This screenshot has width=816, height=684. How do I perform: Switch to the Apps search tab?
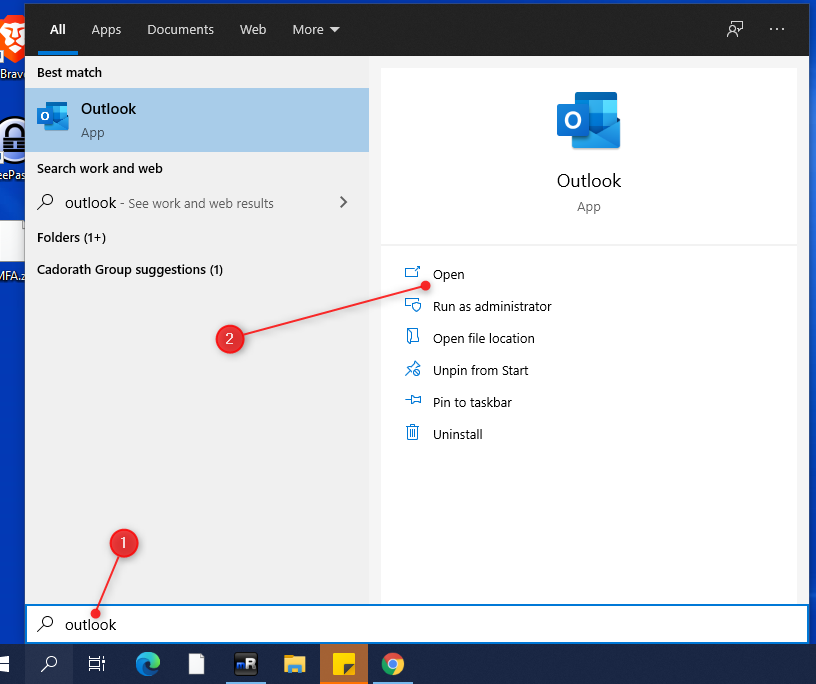[106, 30]
